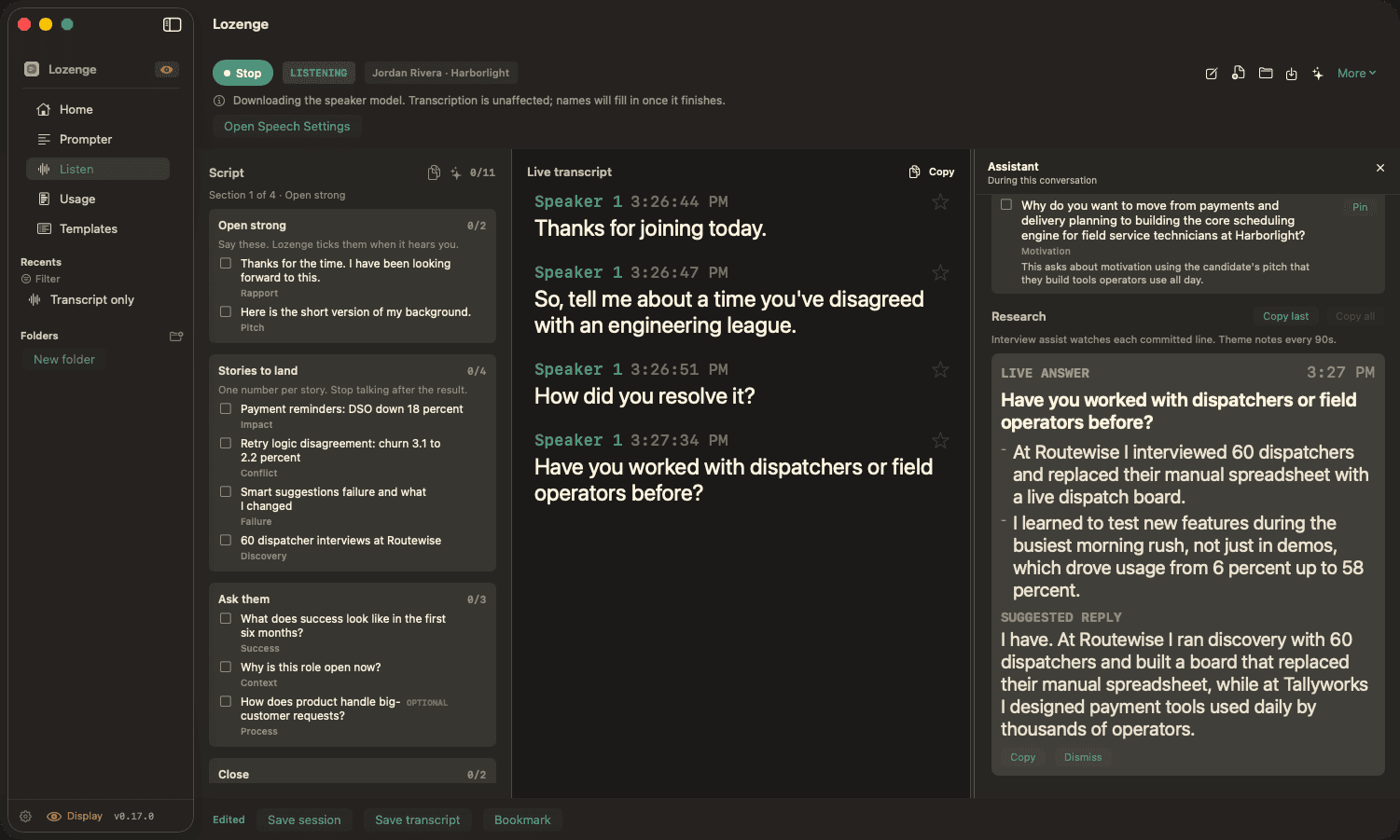
Task: Check 'Thanks for the time' script line
Action: pyautogui.click(x=225, y=264)
